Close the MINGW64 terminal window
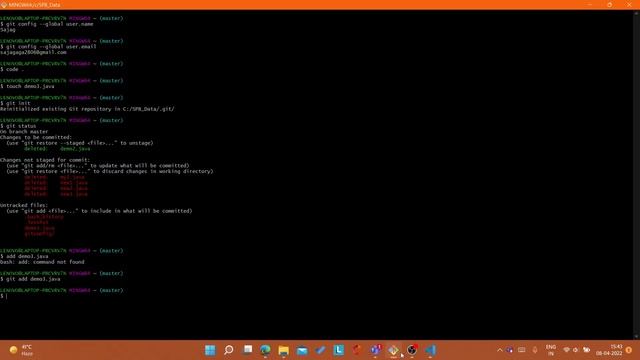This screenshot has height=360, width=640. pyautogui.click(x=629, y=4)
